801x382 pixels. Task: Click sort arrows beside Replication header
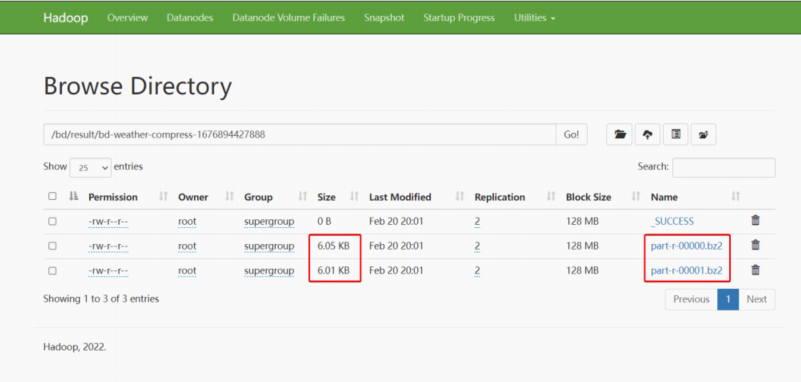tap(551, 197)
